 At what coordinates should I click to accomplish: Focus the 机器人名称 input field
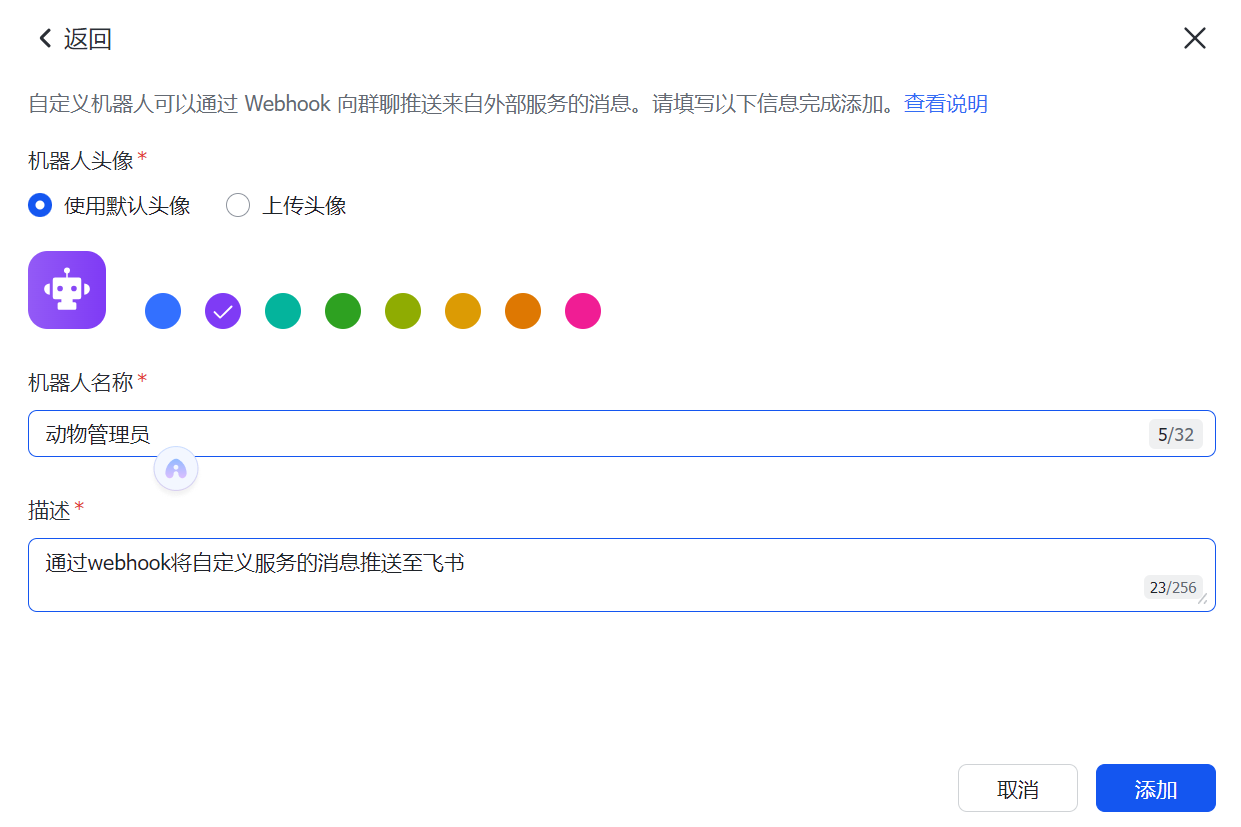coord(621,434)
